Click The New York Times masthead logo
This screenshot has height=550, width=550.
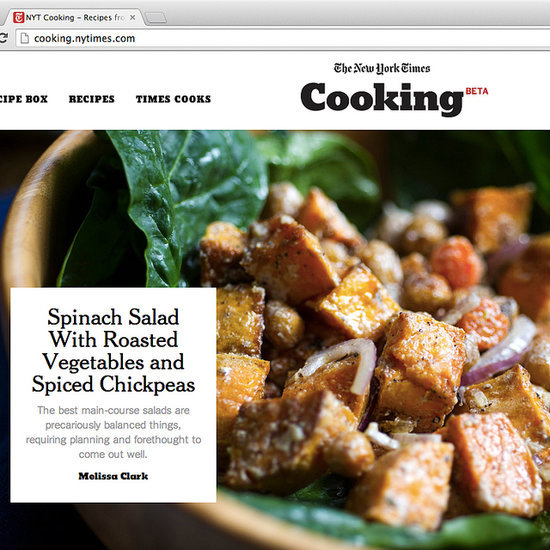coord(382,68)
